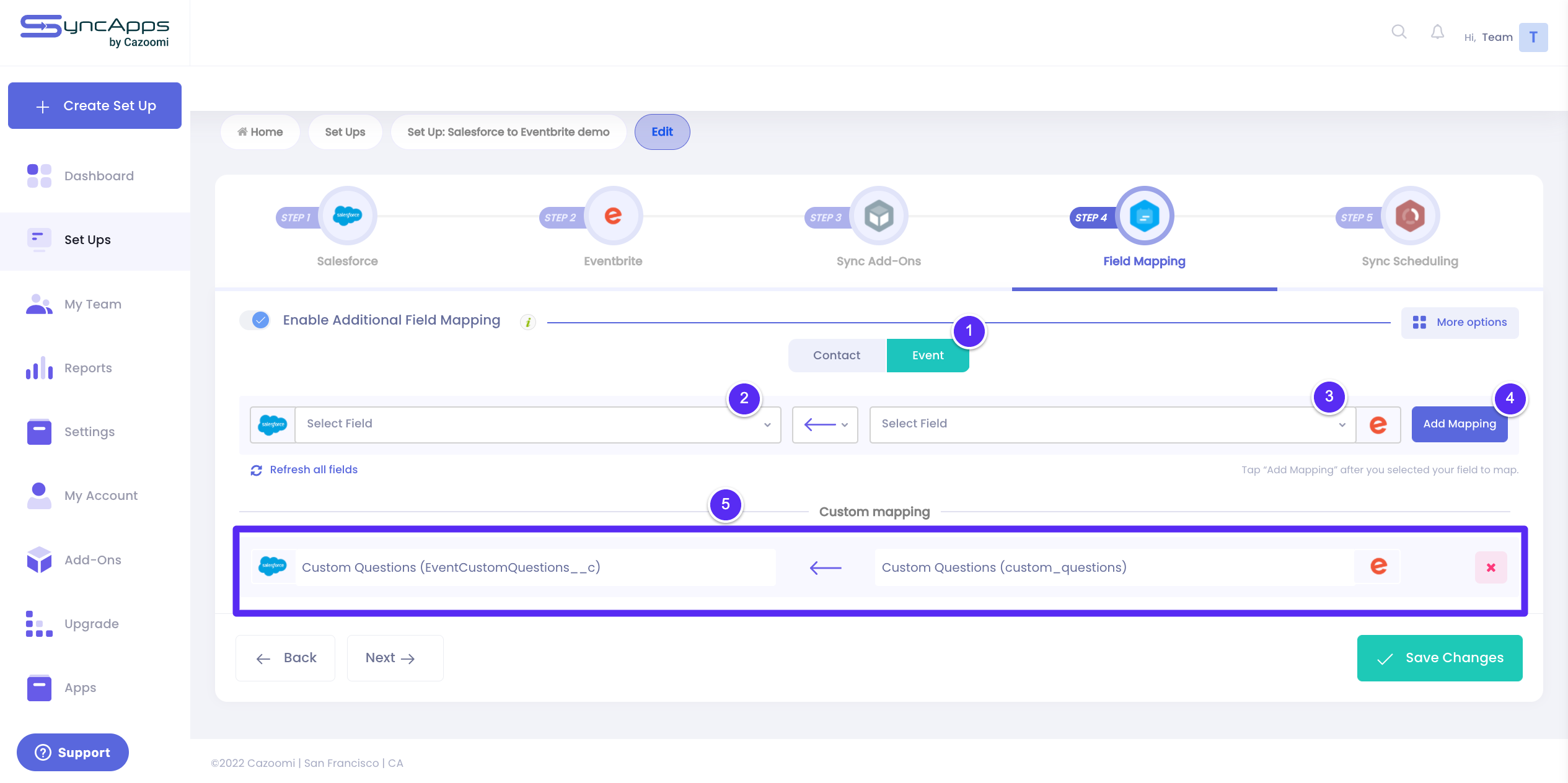Click Custom Questions (EventCustomQuestions__c) field text
This screenshot has height=783, width=1568.
pyautogui.click(x=451, y=567)
